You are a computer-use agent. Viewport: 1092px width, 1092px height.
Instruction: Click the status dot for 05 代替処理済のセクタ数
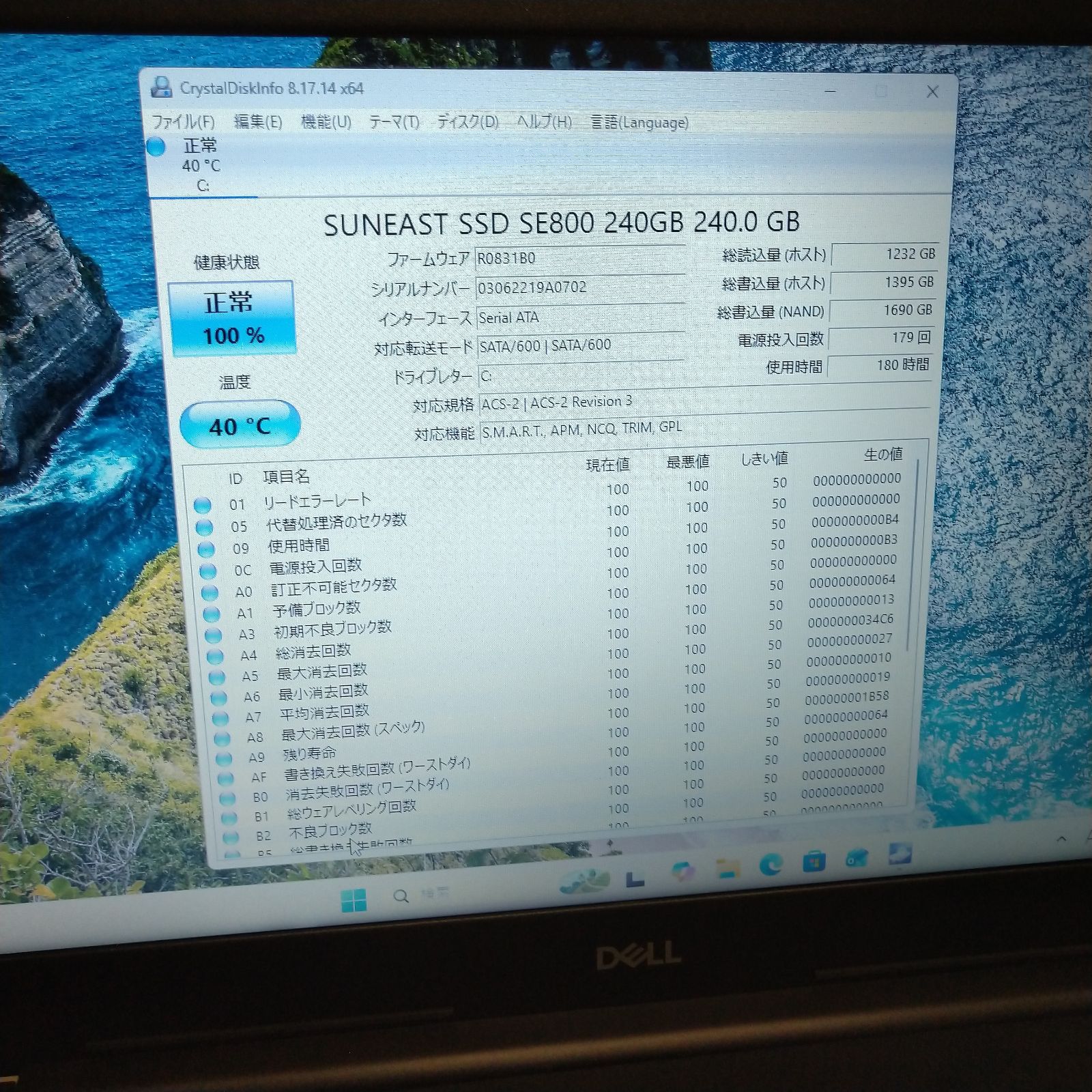click(204, 528)
